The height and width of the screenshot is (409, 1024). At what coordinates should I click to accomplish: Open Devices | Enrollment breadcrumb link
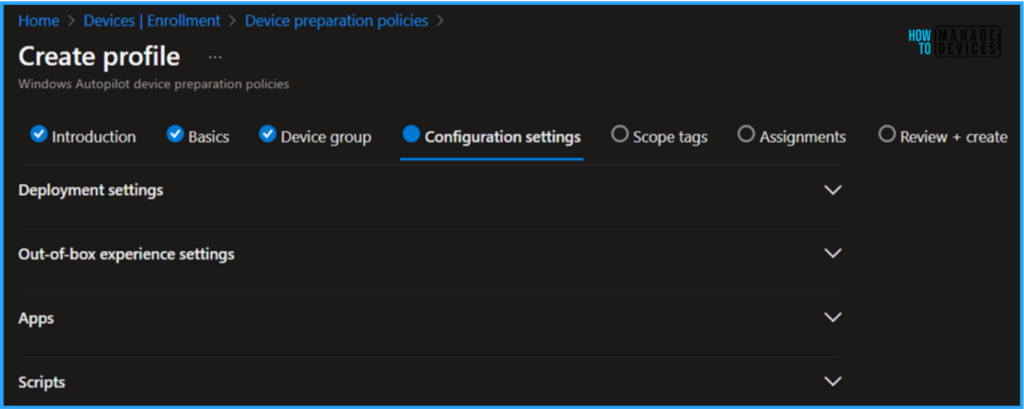tap(152, 21)
